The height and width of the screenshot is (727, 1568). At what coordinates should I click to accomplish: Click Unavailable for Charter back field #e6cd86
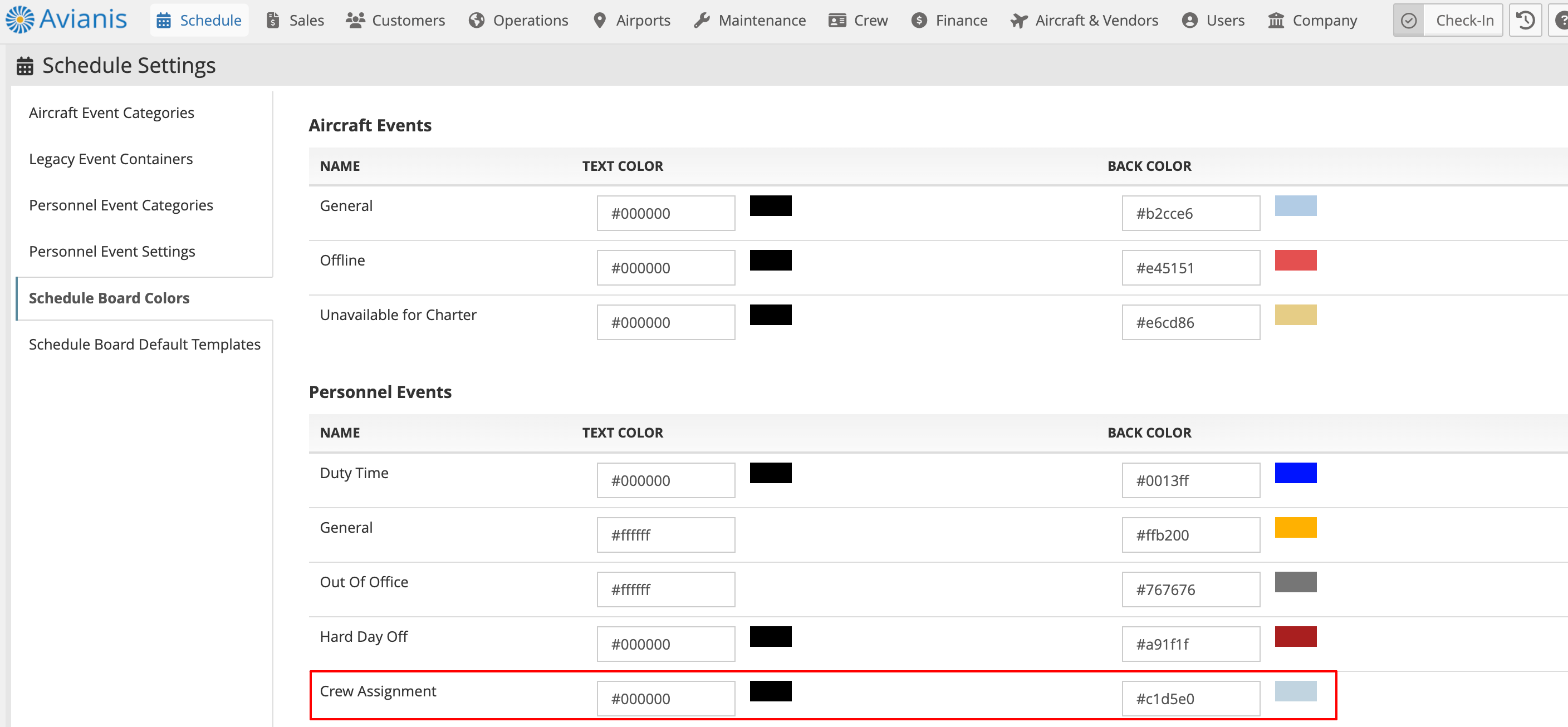[x=1190, y=322]
